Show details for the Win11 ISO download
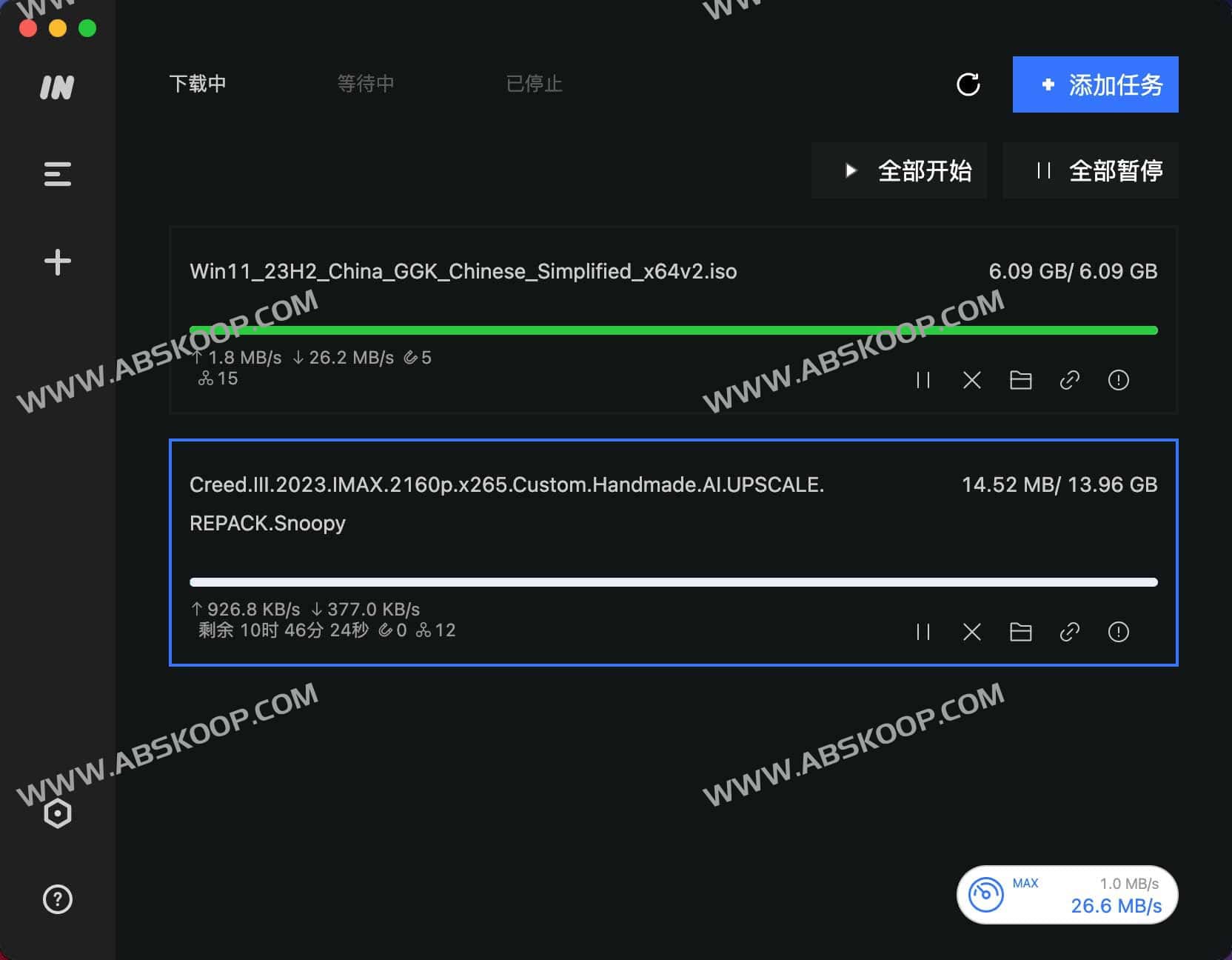This screenshot has width=1232, height=960. (1118, 381)
